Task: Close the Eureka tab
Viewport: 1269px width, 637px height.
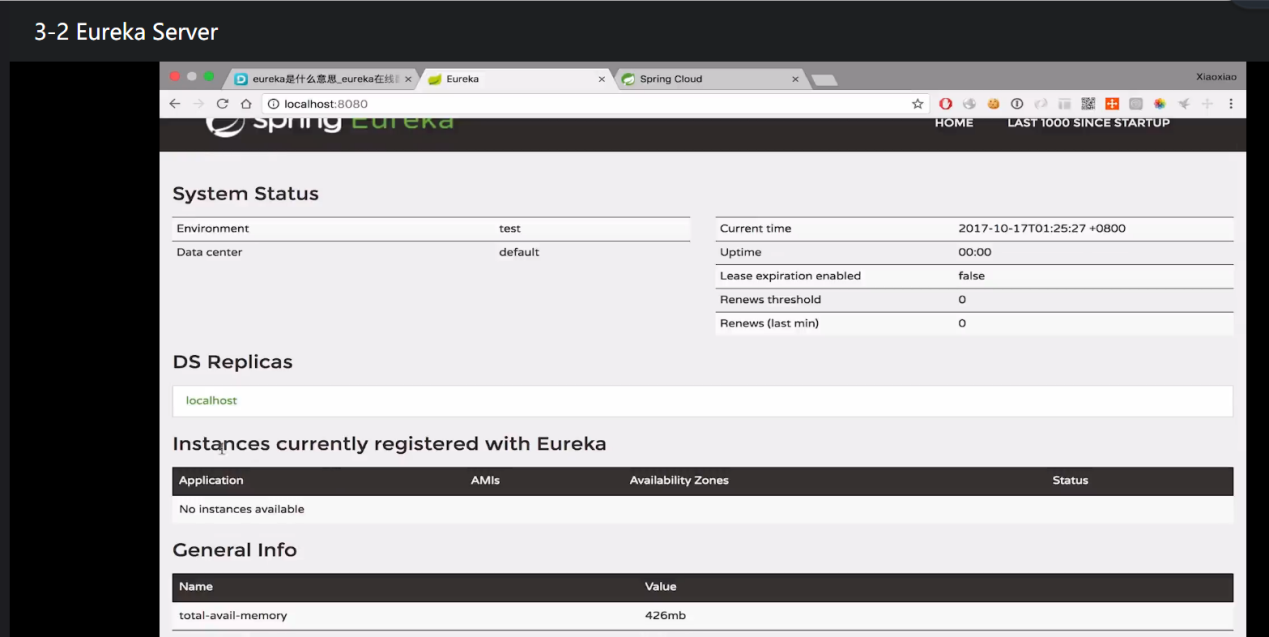Action: click(602, 79)
